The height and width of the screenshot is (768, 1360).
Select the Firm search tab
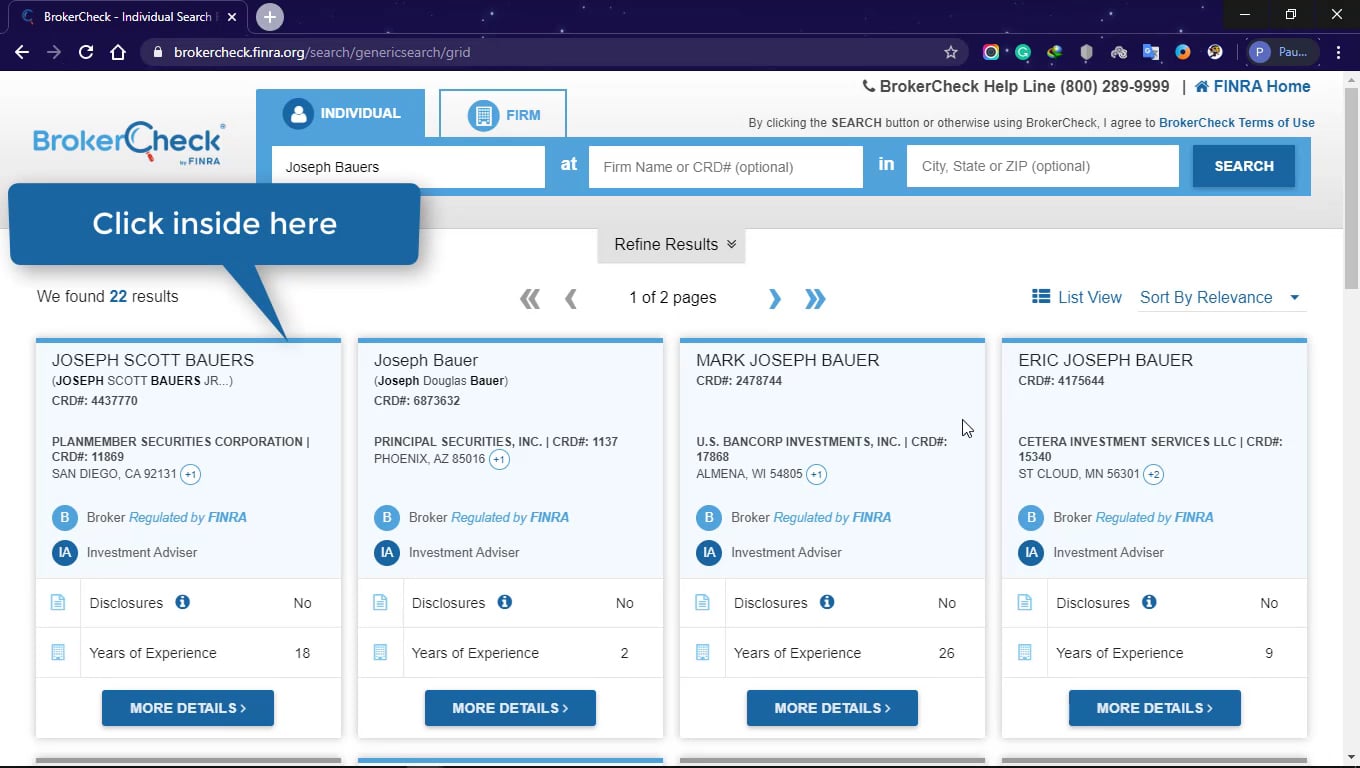[x=503, y=115]
